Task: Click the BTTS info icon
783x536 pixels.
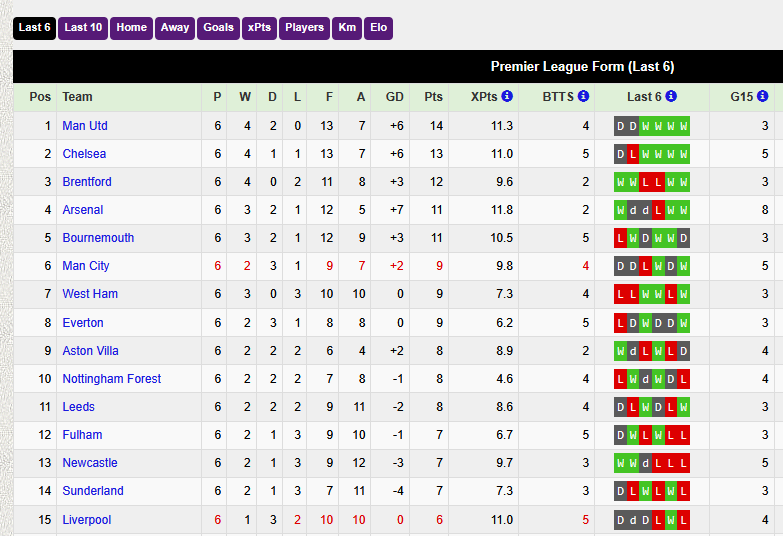Action: click(x=583, y=96)
